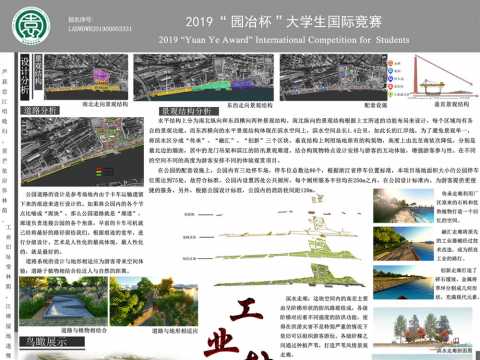Click the title "2019 园冶杯 大学生国际竞赛"
The width and height of the screenshot is (480, 360).
pyautogui.click(x=284, y=22)
